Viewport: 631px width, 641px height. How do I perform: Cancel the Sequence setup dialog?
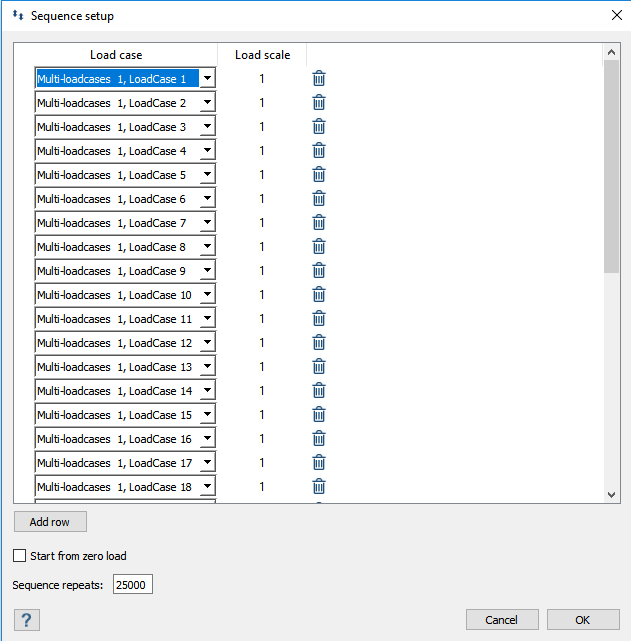502,620
